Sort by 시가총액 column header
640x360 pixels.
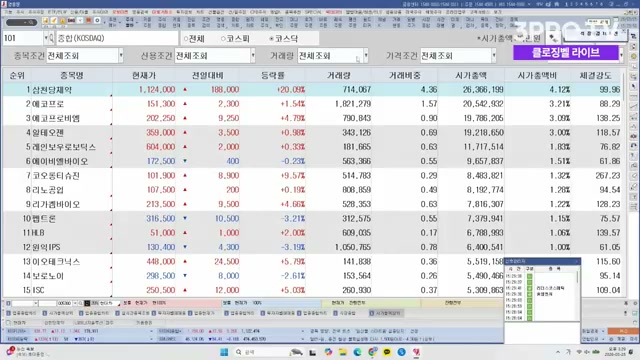[x=471, y=76]
